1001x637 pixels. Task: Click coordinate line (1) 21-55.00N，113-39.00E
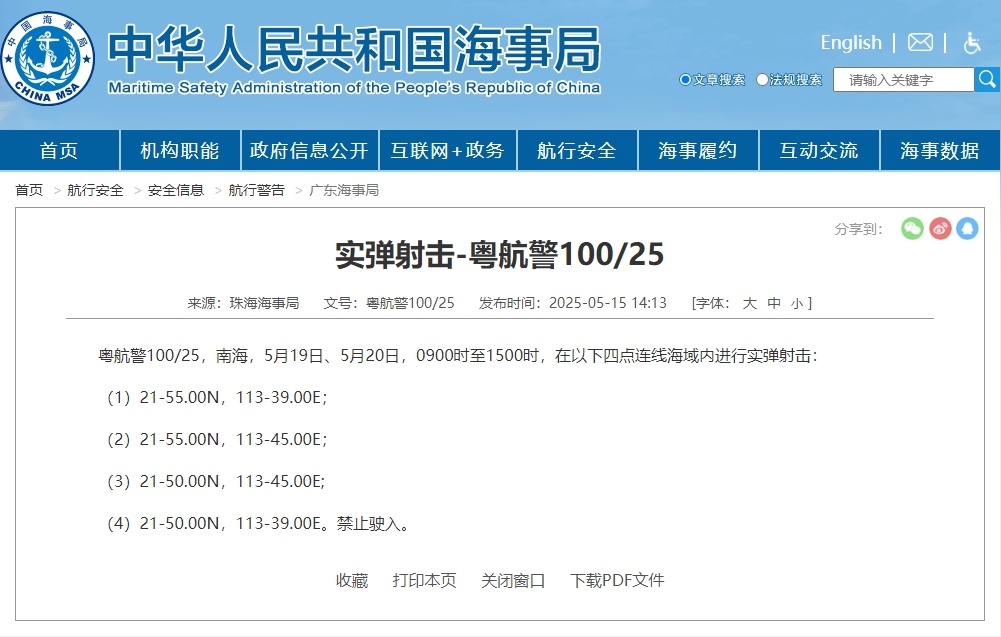pos(217,398)
